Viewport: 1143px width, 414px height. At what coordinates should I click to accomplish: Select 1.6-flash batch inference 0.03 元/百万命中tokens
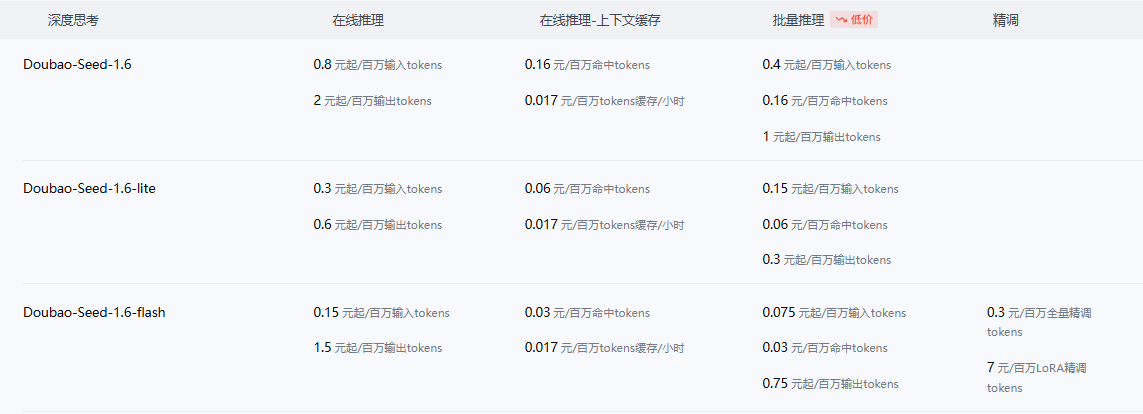click(x=825, y=348)
